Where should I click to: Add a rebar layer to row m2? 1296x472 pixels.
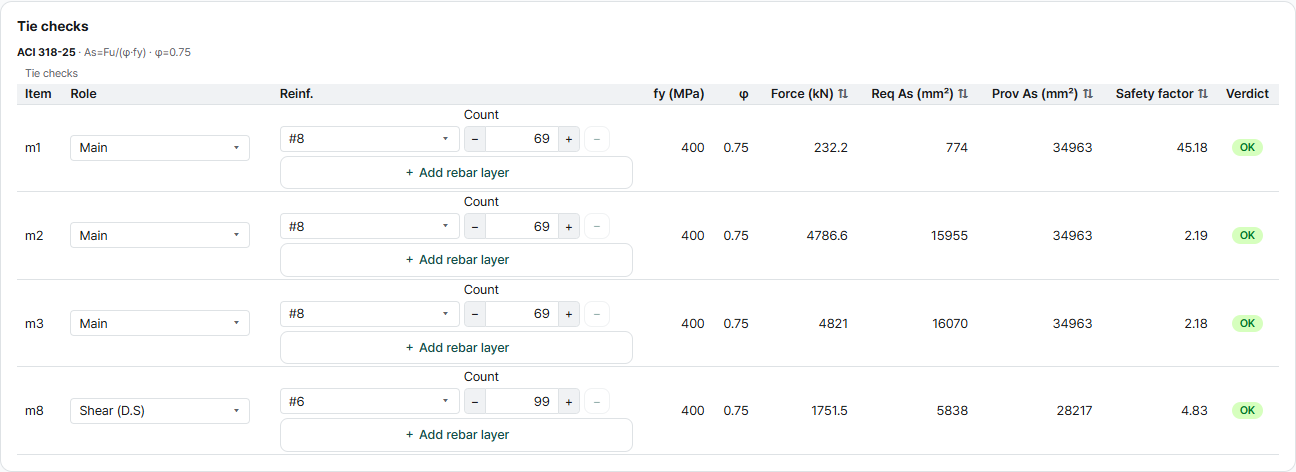(456, 260)
